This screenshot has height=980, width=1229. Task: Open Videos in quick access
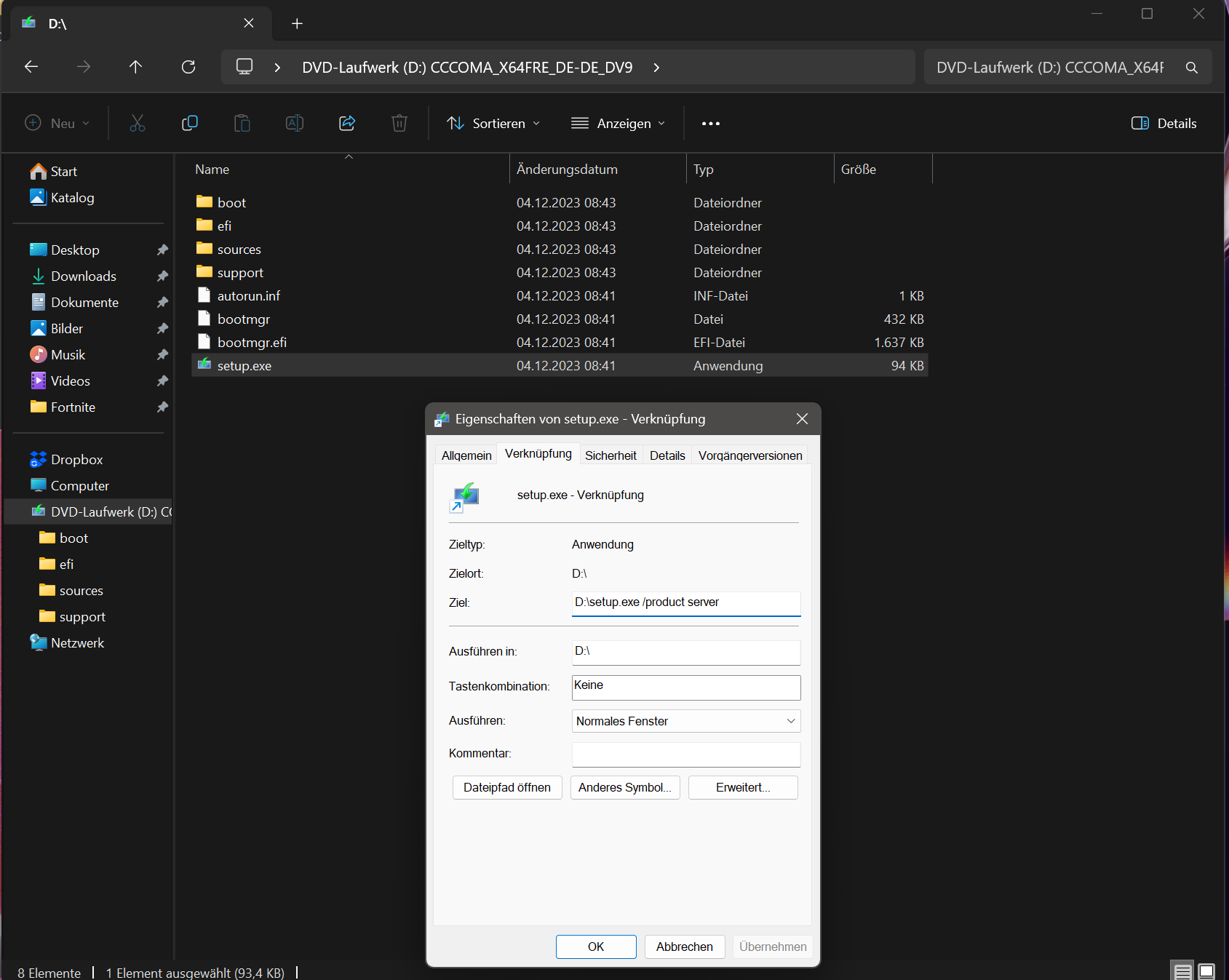point(60,381)
